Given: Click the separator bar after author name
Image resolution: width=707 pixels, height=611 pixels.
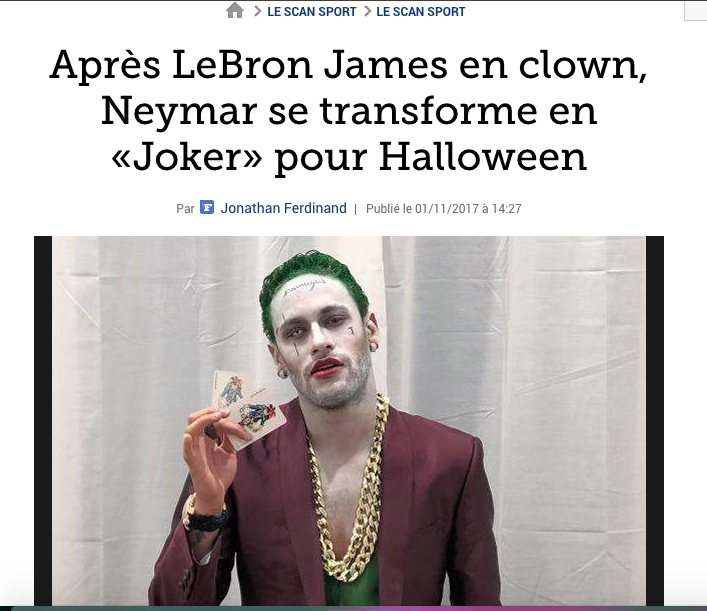Looking at the screenshot, I should coord(355,209).
